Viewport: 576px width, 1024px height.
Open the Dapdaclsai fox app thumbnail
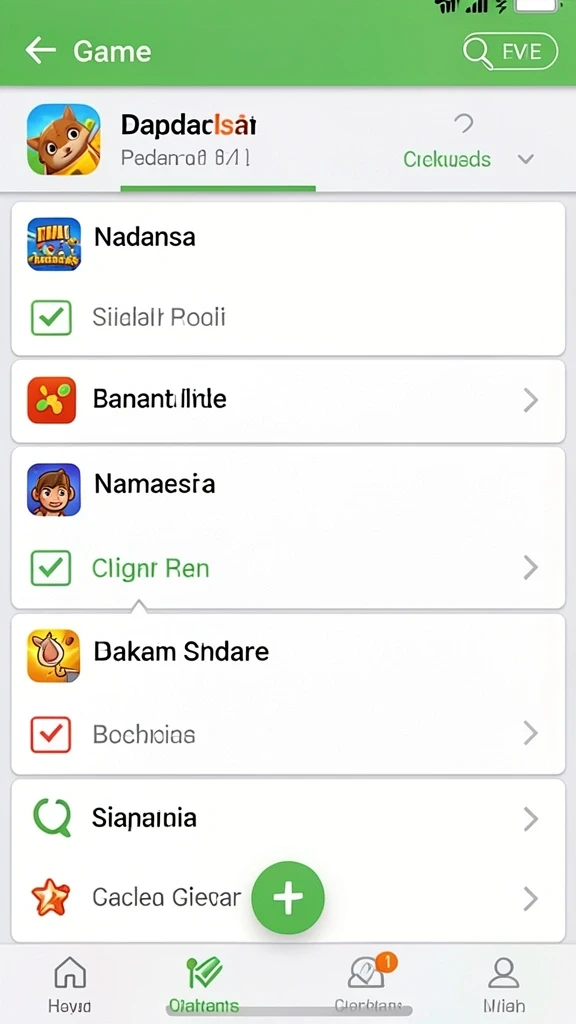[x=64, y=139]
